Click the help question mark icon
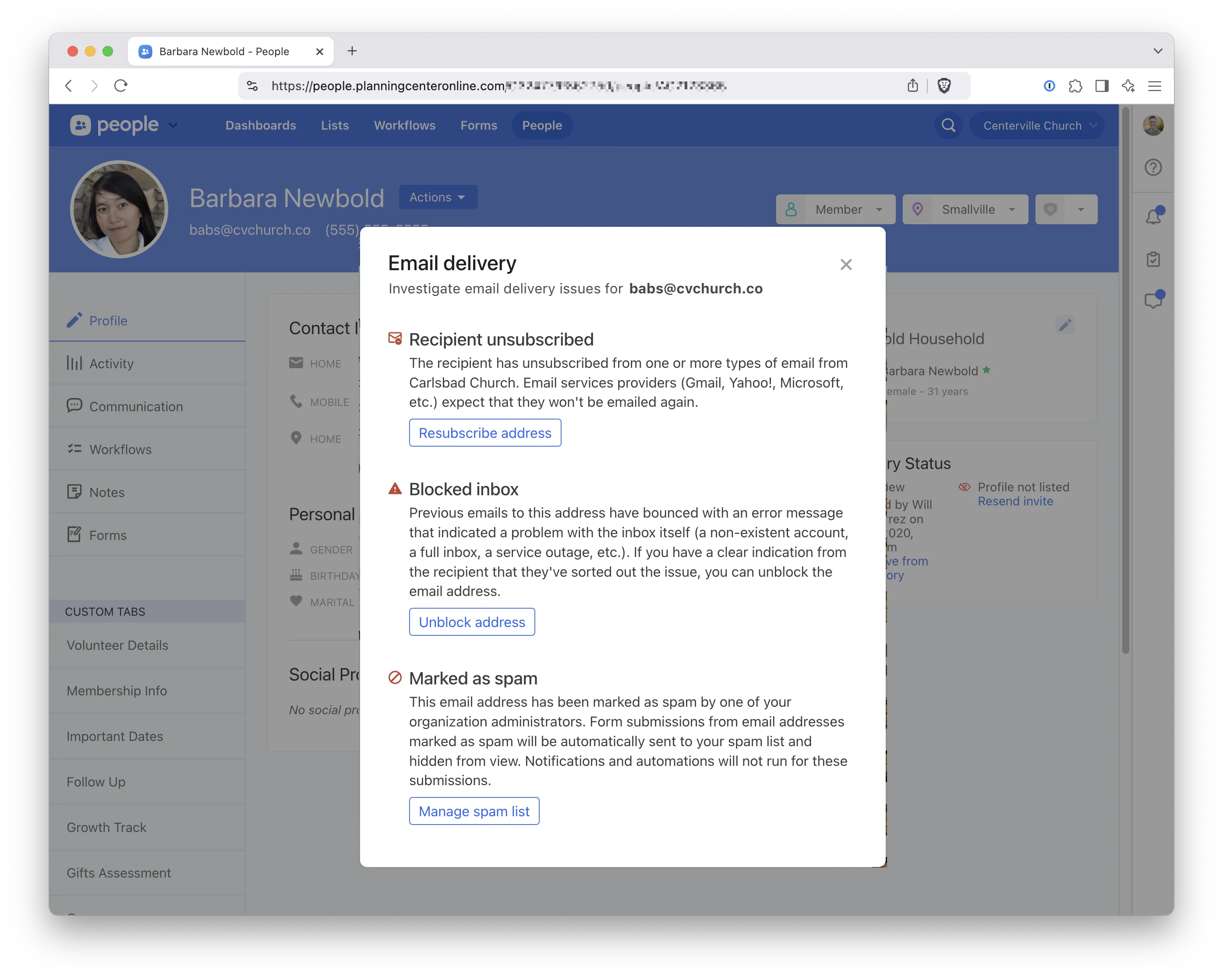Image resolution: width=1223 pixels, height=980 pixels. [x=1152, y=167]
